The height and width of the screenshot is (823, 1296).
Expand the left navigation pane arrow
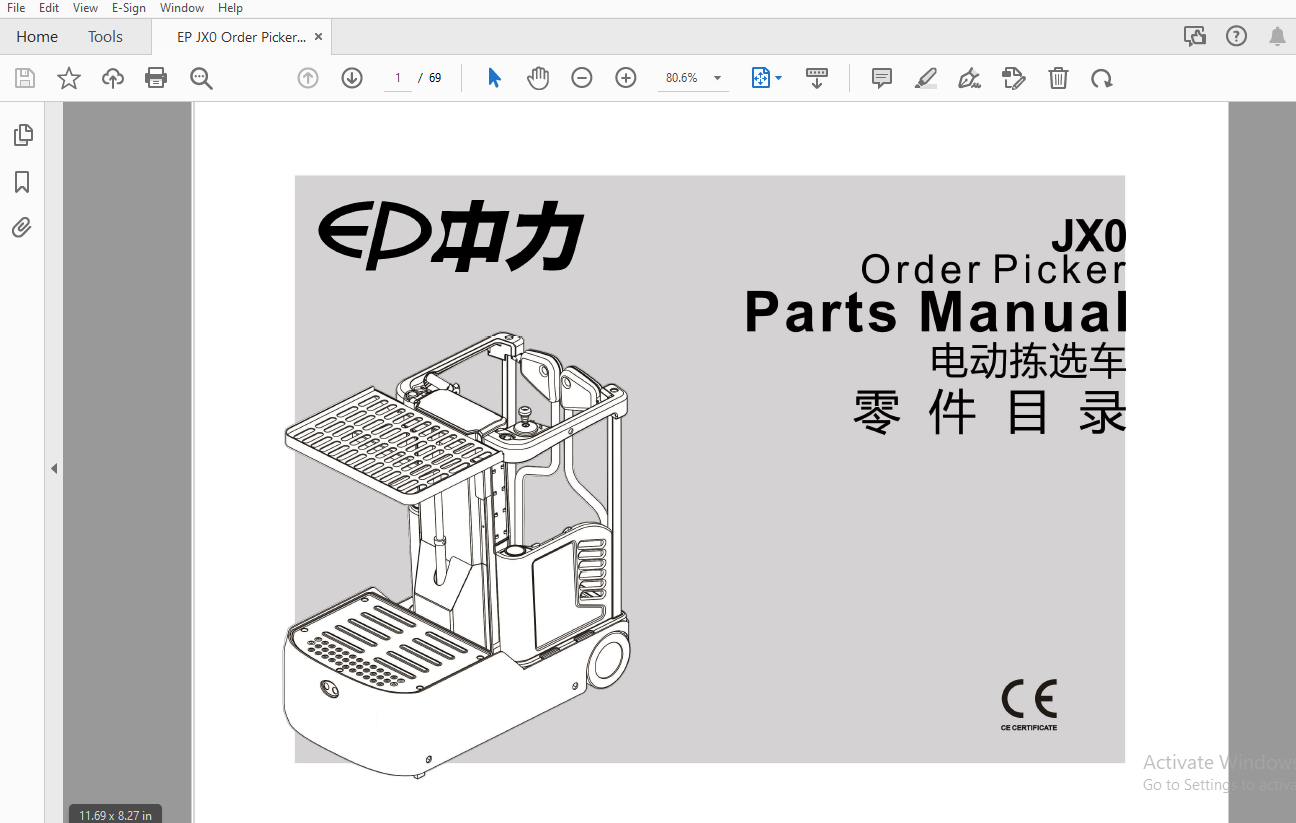[54, 468]
